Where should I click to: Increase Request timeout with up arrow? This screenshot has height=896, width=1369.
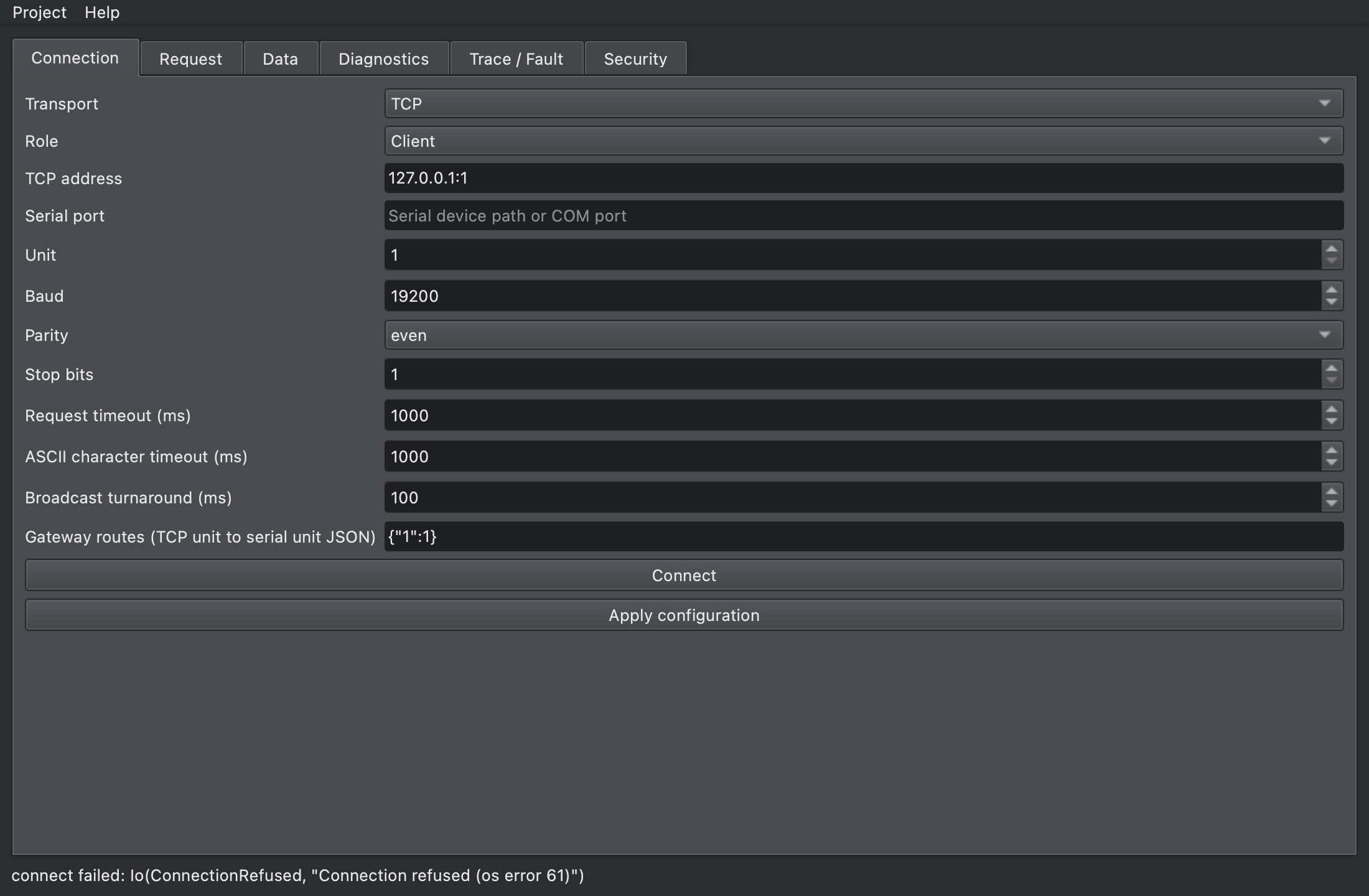tap(1332, 408)
